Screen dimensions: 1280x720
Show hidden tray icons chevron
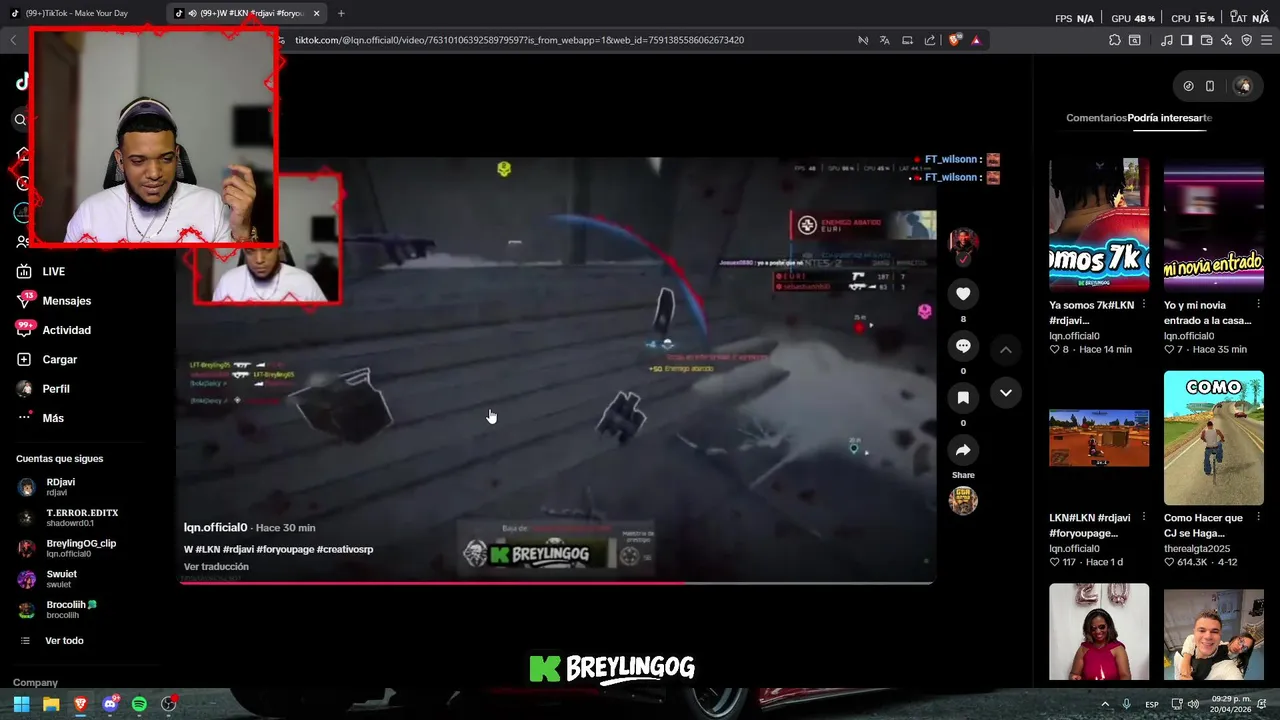[x=1105, y=704]
